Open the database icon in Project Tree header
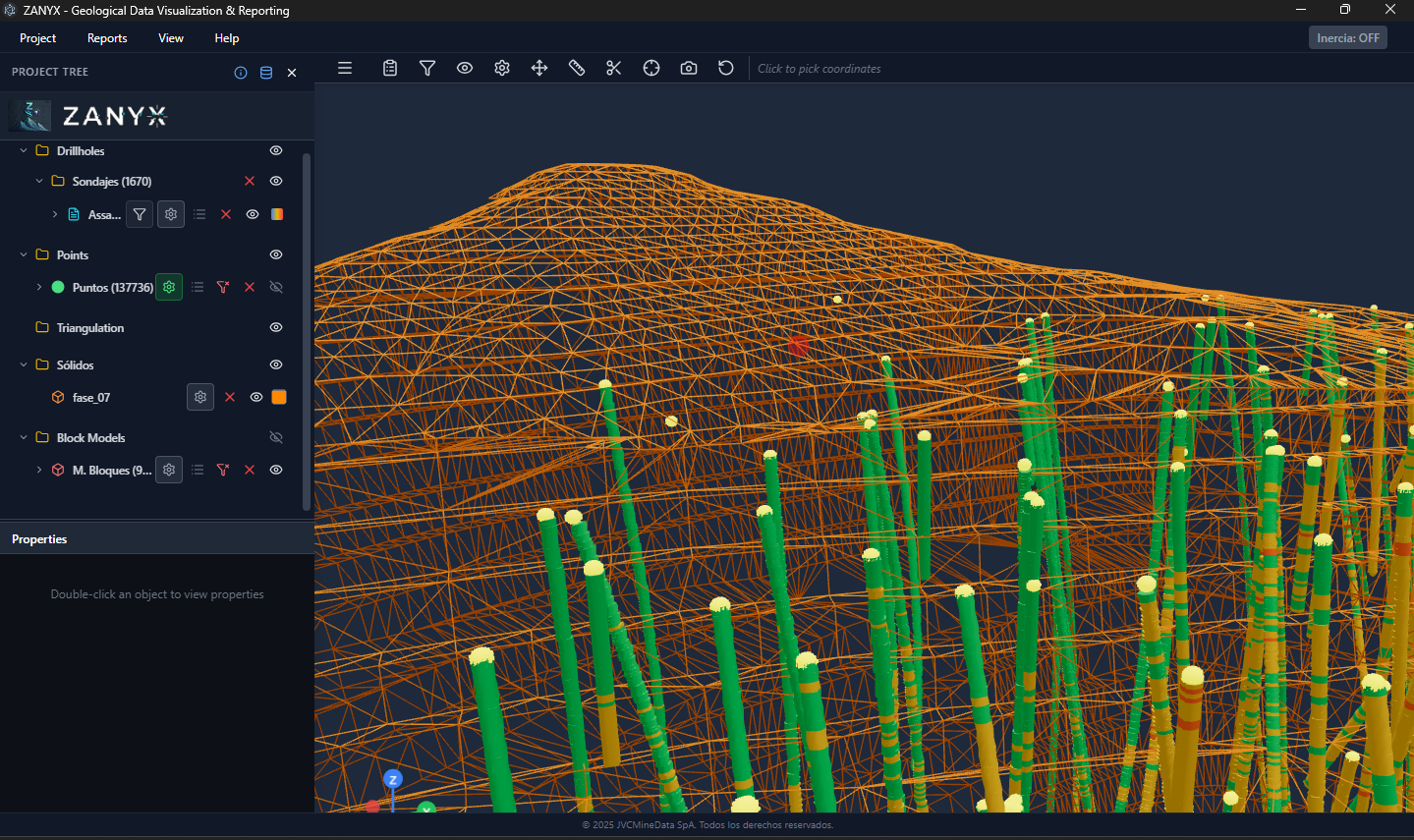 pos(266,73)
